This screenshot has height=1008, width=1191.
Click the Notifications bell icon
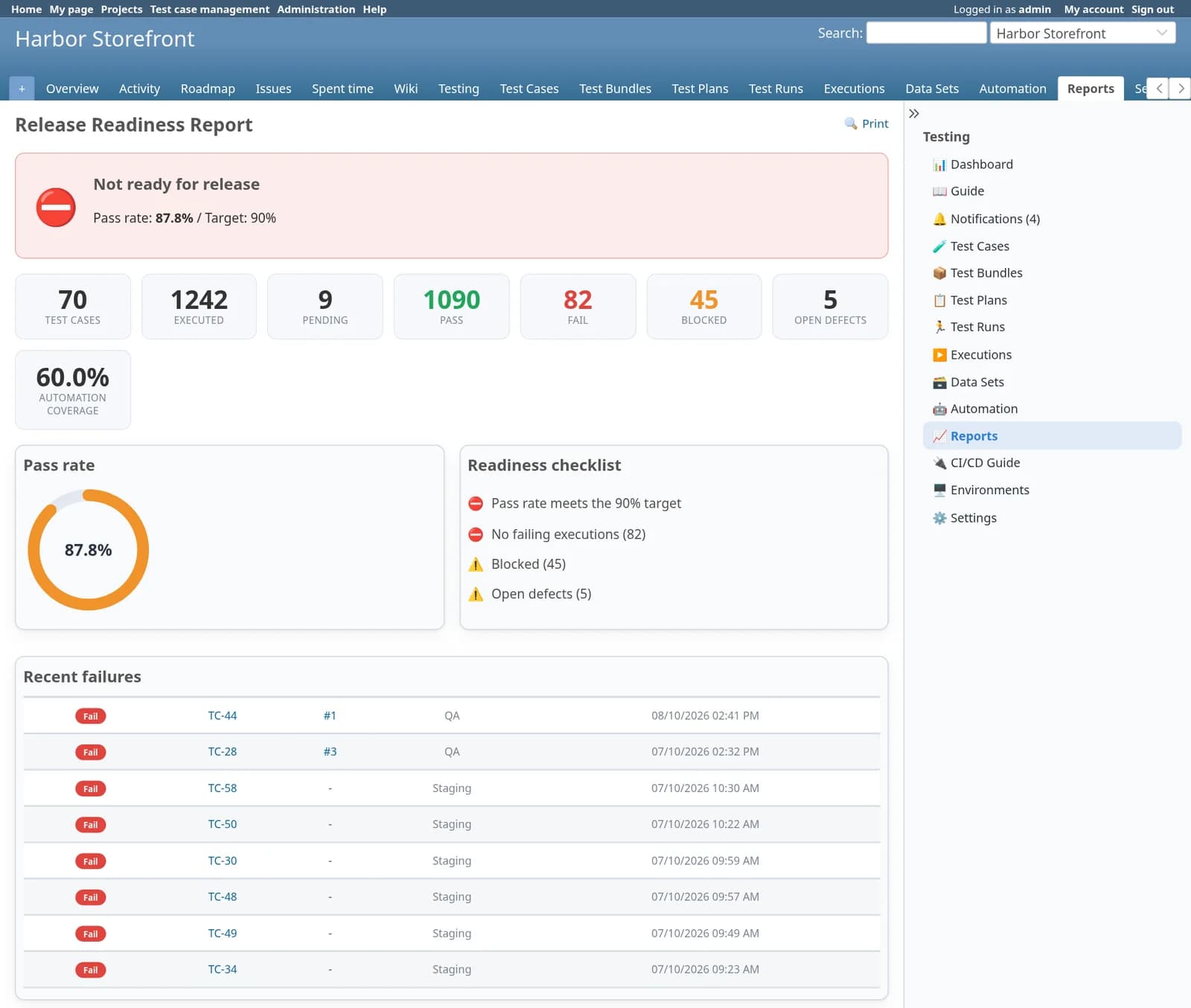939,219
